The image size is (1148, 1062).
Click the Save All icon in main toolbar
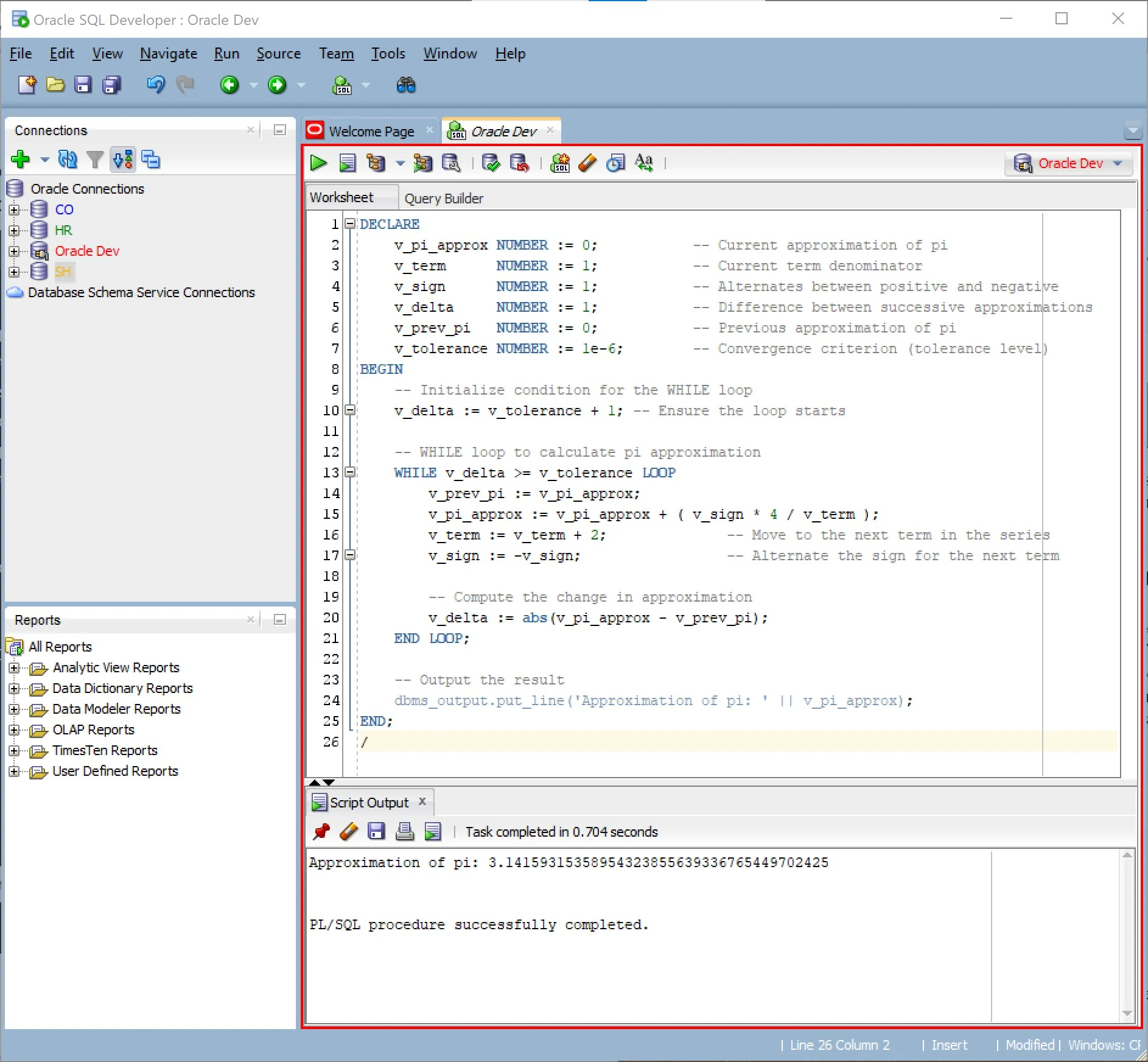tap(111, 85)
